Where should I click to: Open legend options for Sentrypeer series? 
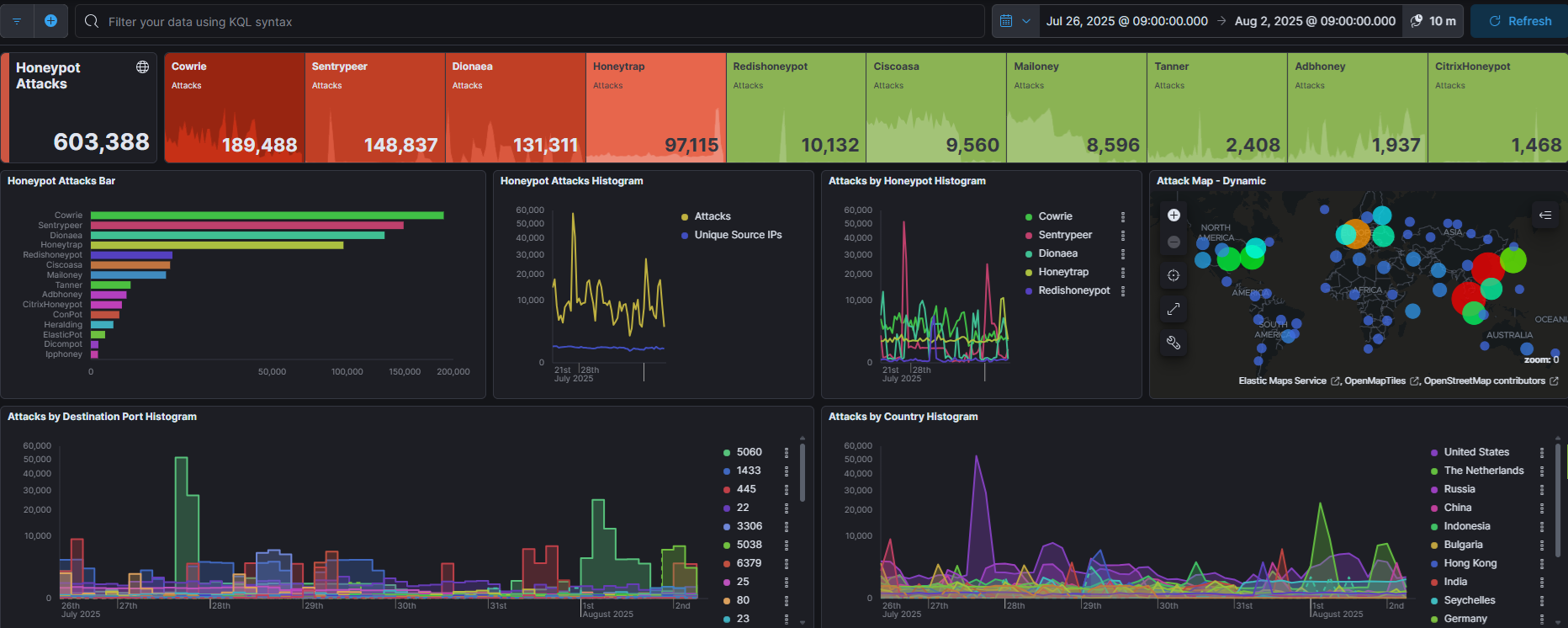pos(1123,235)
